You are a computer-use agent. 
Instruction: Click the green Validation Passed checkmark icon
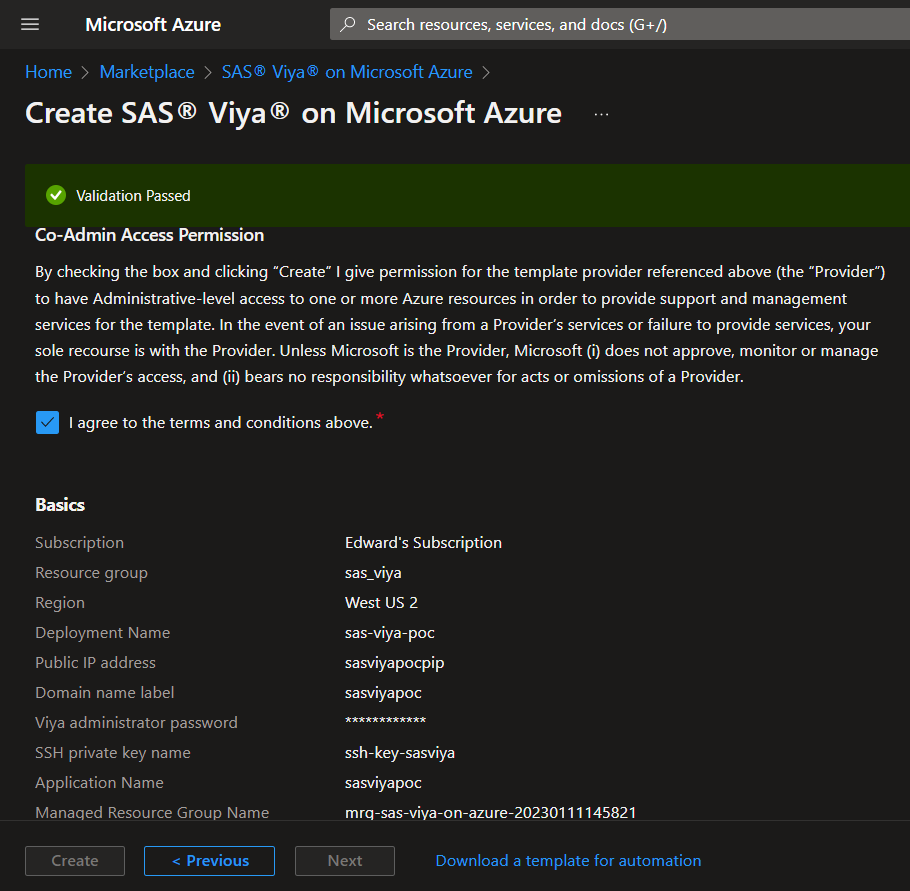(56, 195)
